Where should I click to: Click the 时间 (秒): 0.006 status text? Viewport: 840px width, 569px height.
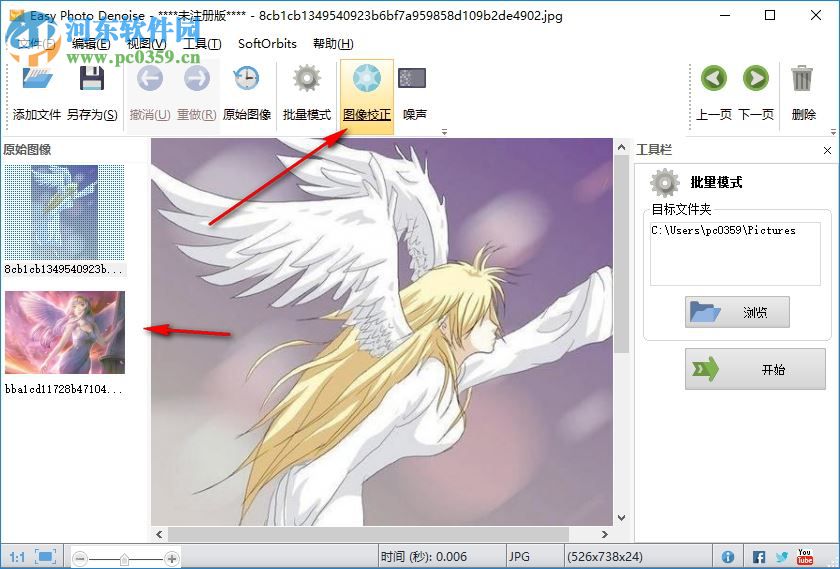[424, 557]
